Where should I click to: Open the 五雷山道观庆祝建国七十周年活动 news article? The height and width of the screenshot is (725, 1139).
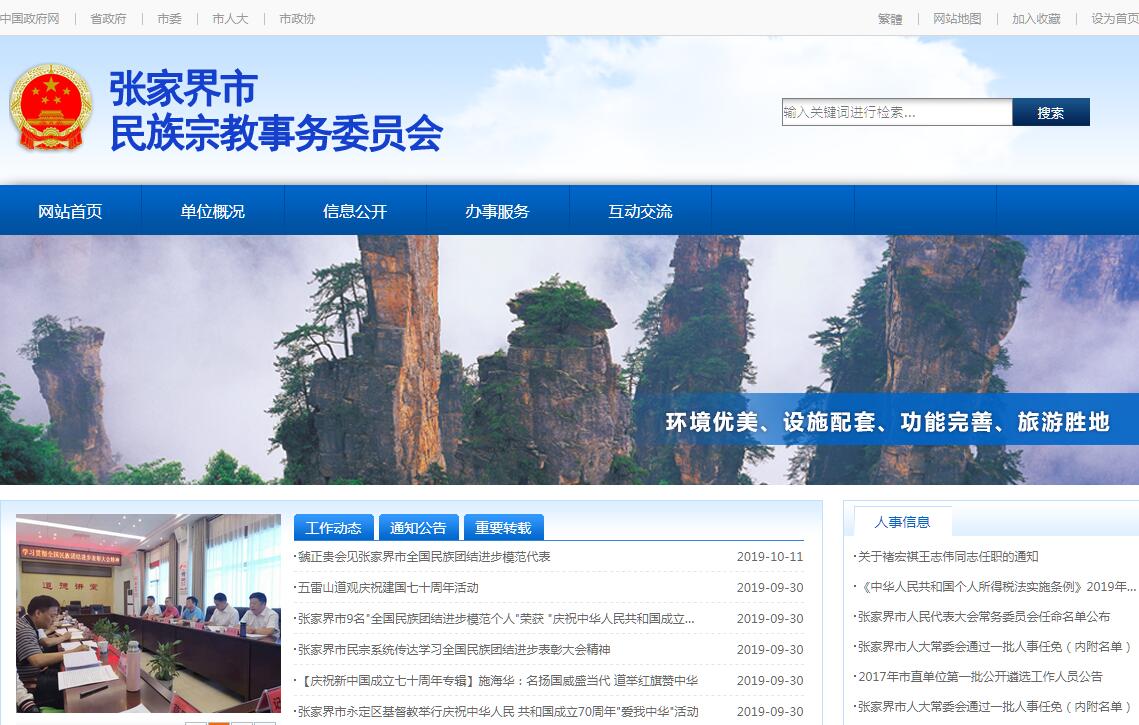388,587
